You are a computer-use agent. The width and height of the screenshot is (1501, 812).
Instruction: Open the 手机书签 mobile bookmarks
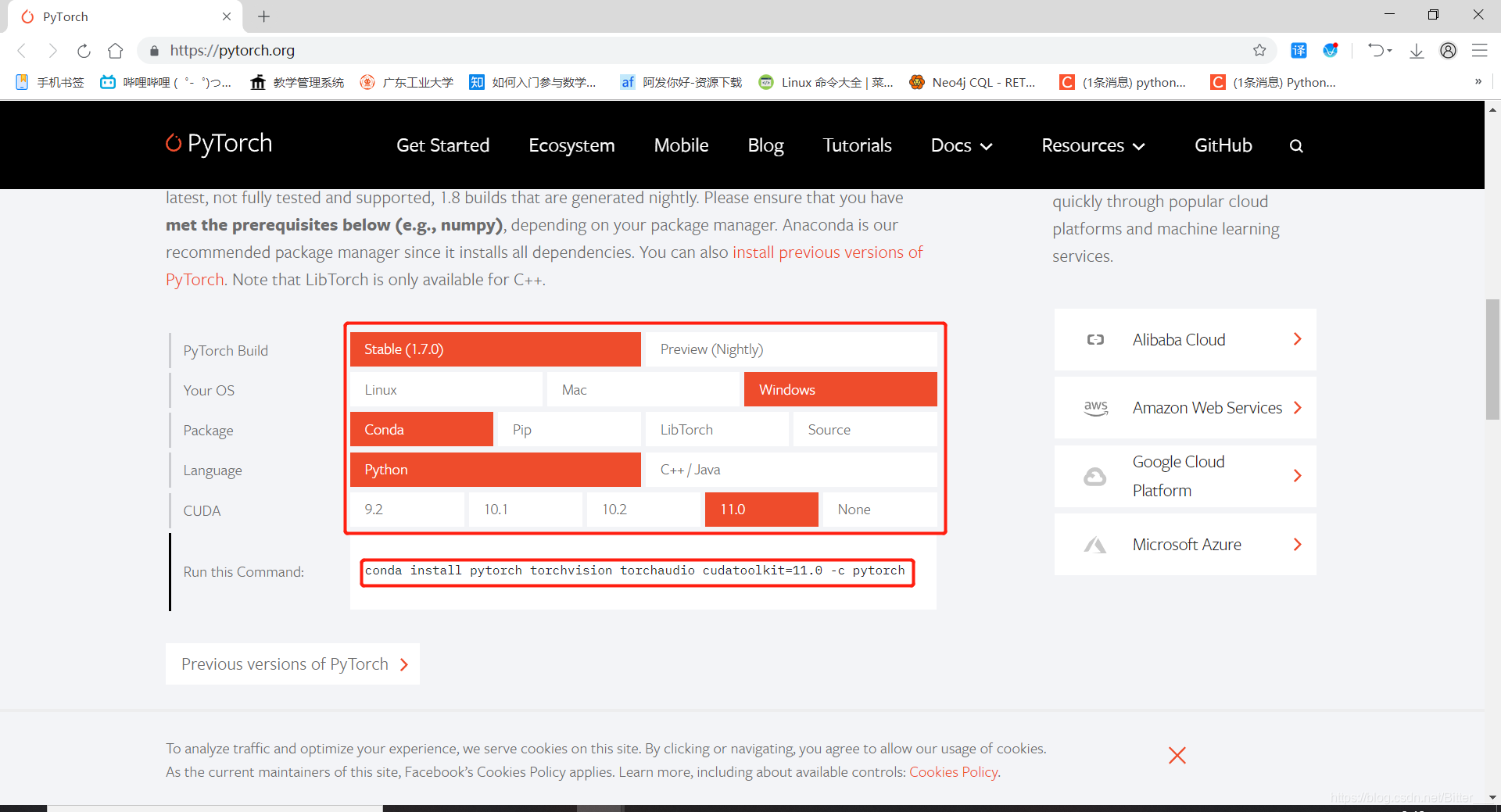pyautogui.click(x=50, y=82)
